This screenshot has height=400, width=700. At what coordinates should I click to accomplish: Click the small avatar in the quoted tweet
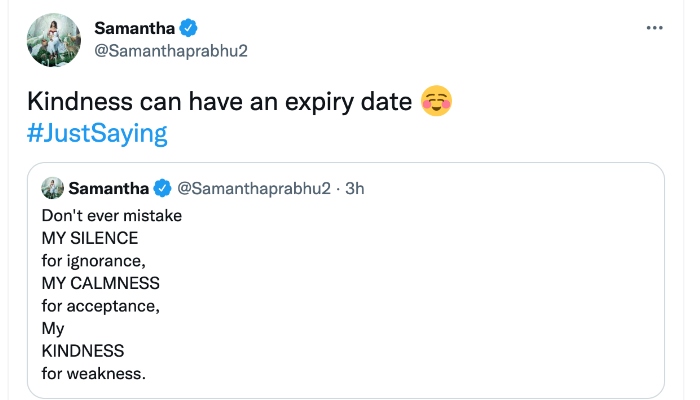pyautogui.click(x=52, y=188)
